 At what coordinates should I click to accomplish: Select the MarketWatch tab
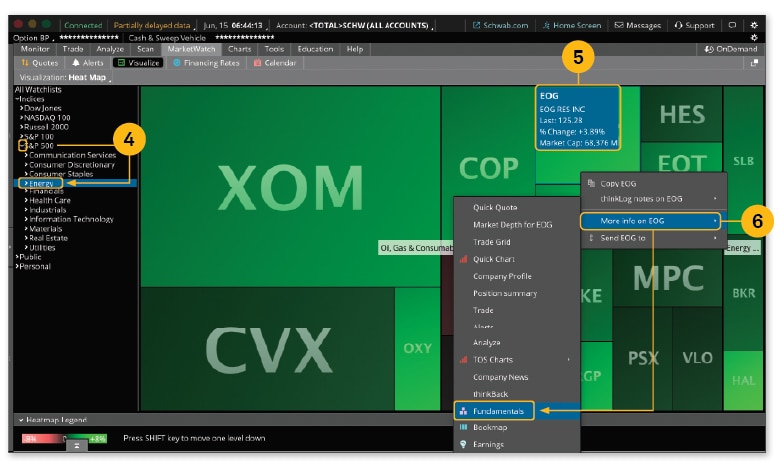click(x=191, y=49)
